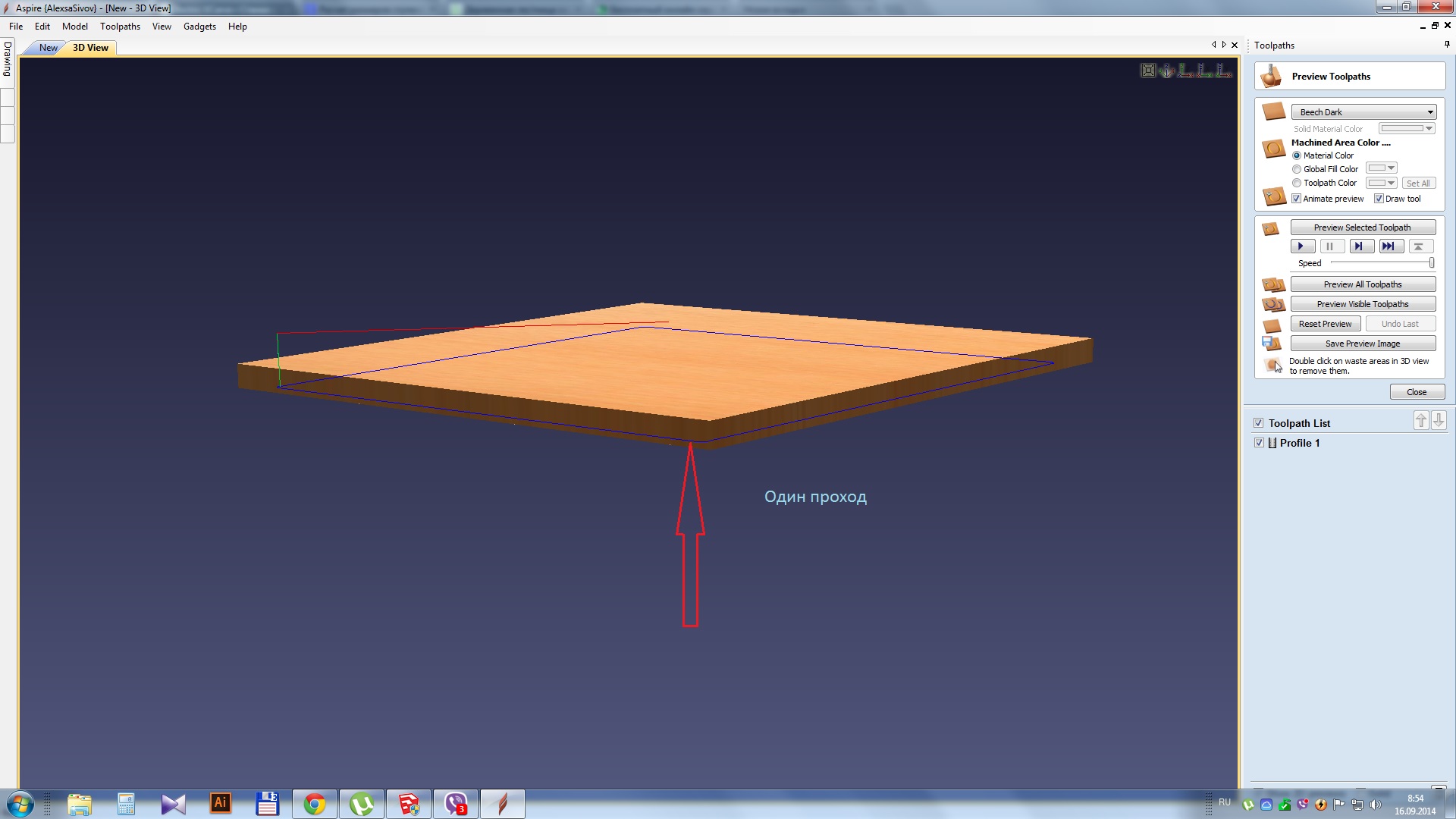Click the preview Speed slider handle
The image size is (1456, 819).
pos(1431,263)
